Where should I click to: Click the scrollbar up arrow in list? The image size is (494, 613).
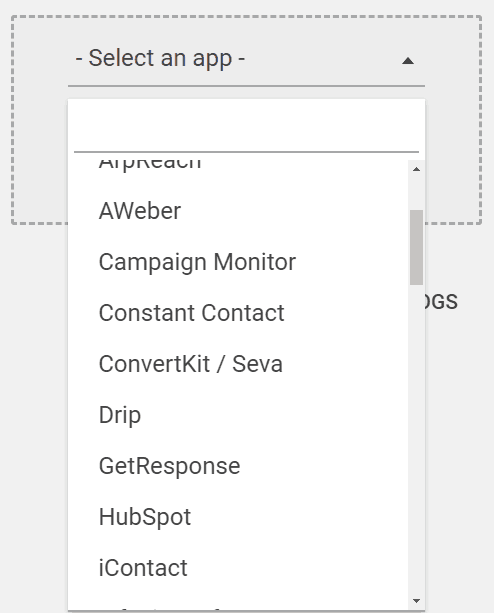tap(416, 169)
